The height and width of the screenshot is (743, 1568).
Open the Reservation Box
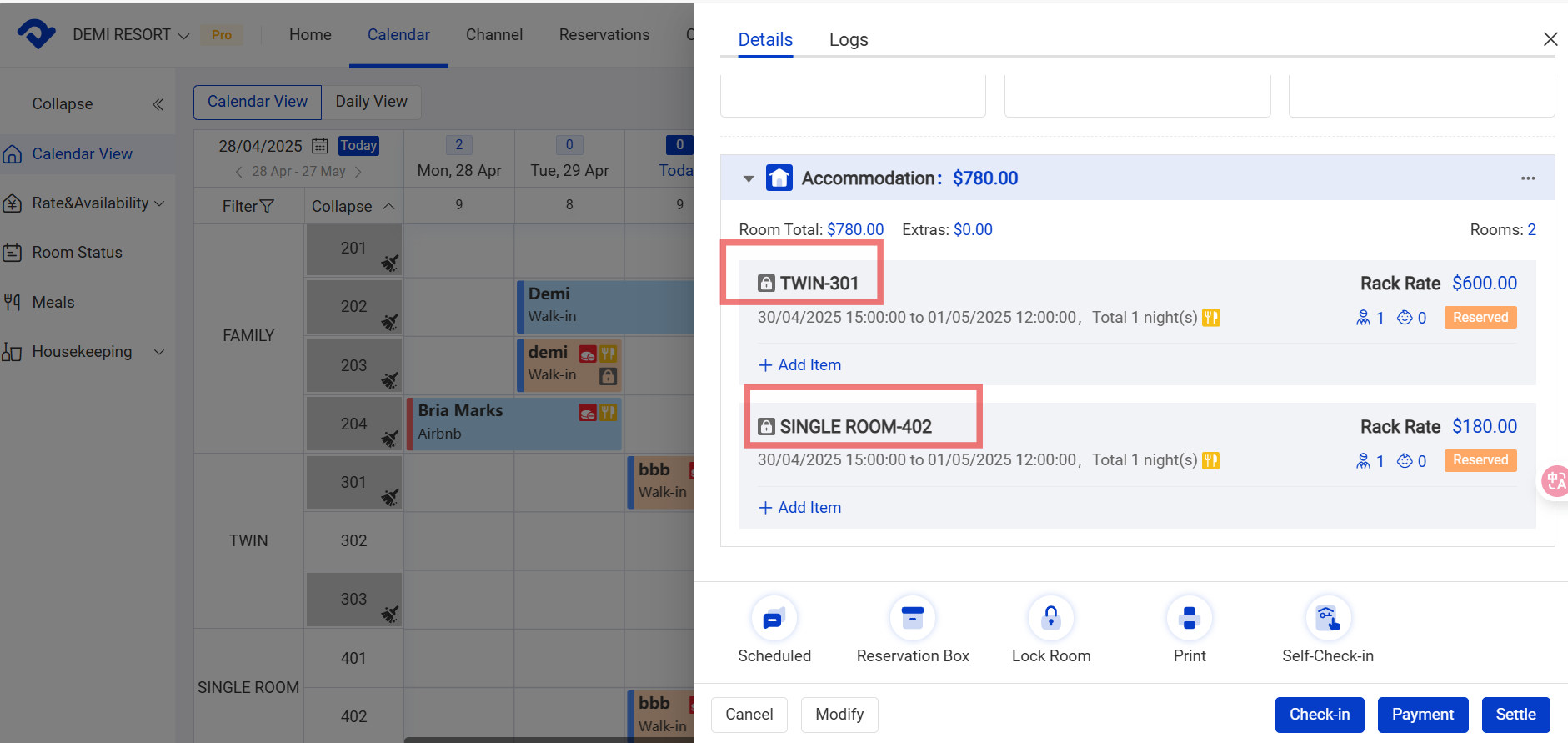click(x=912, y=619)
